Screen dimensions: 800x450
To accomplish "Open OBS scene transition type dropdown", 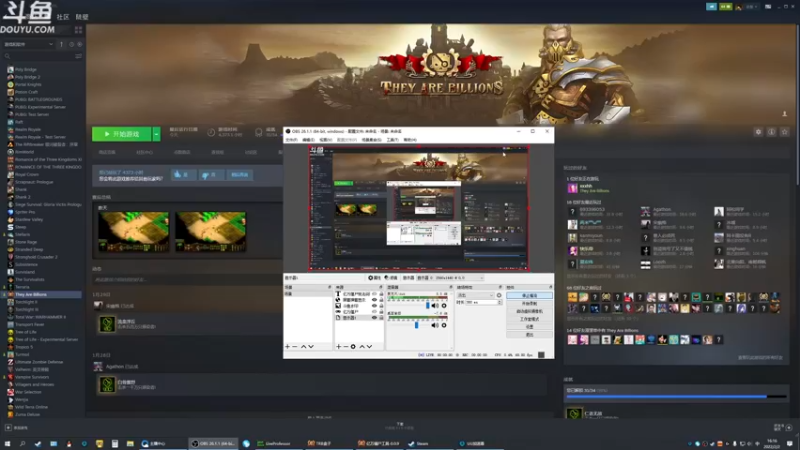I will coord(476,295).
